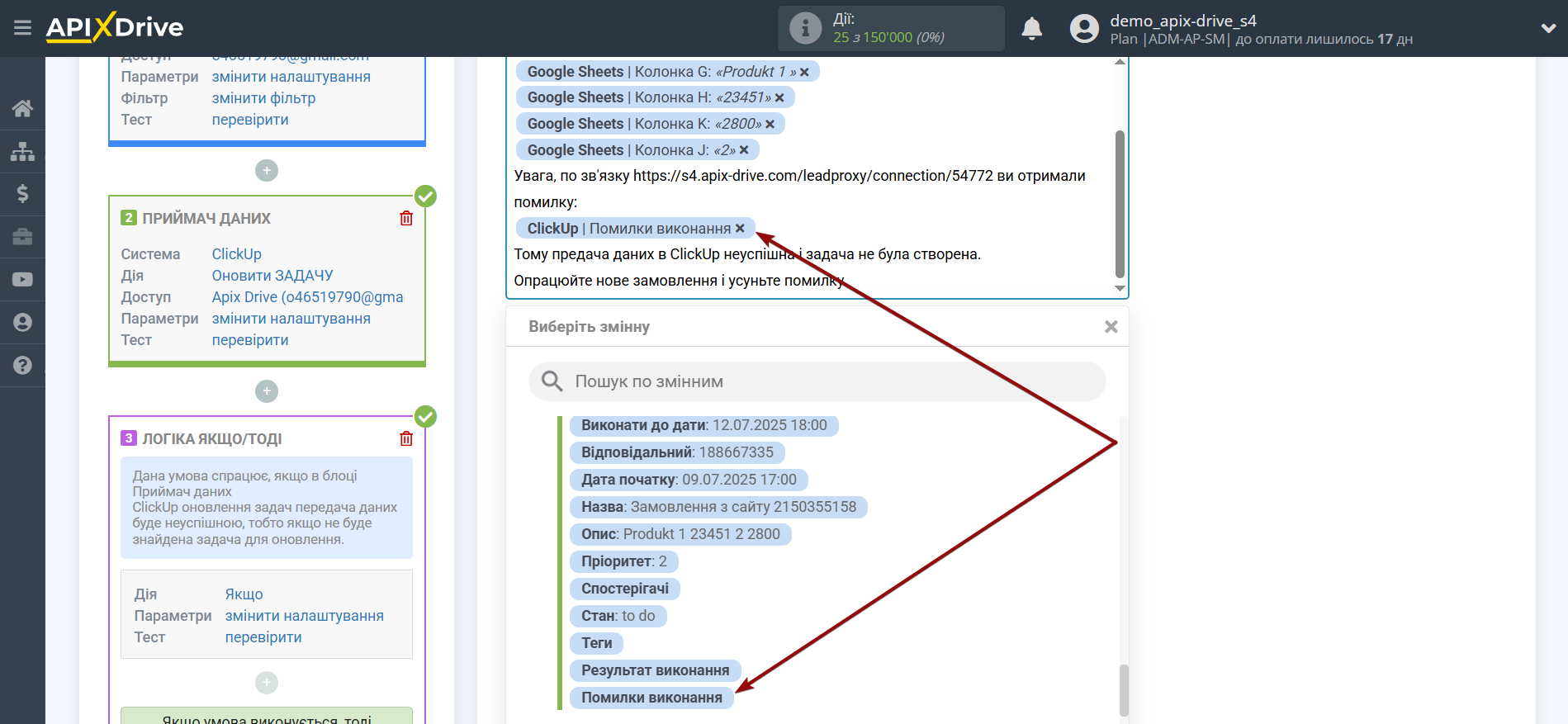This screenshot has height=724, width=1568.
Task: Click змінити налаштування in logic block
Action: (304, 616)
